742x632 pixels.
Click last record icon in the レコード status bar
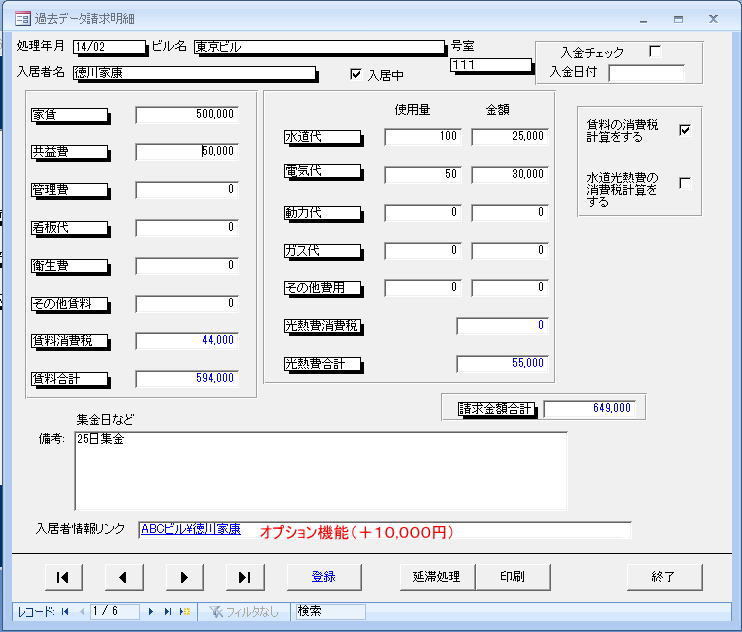pos(168,612)
